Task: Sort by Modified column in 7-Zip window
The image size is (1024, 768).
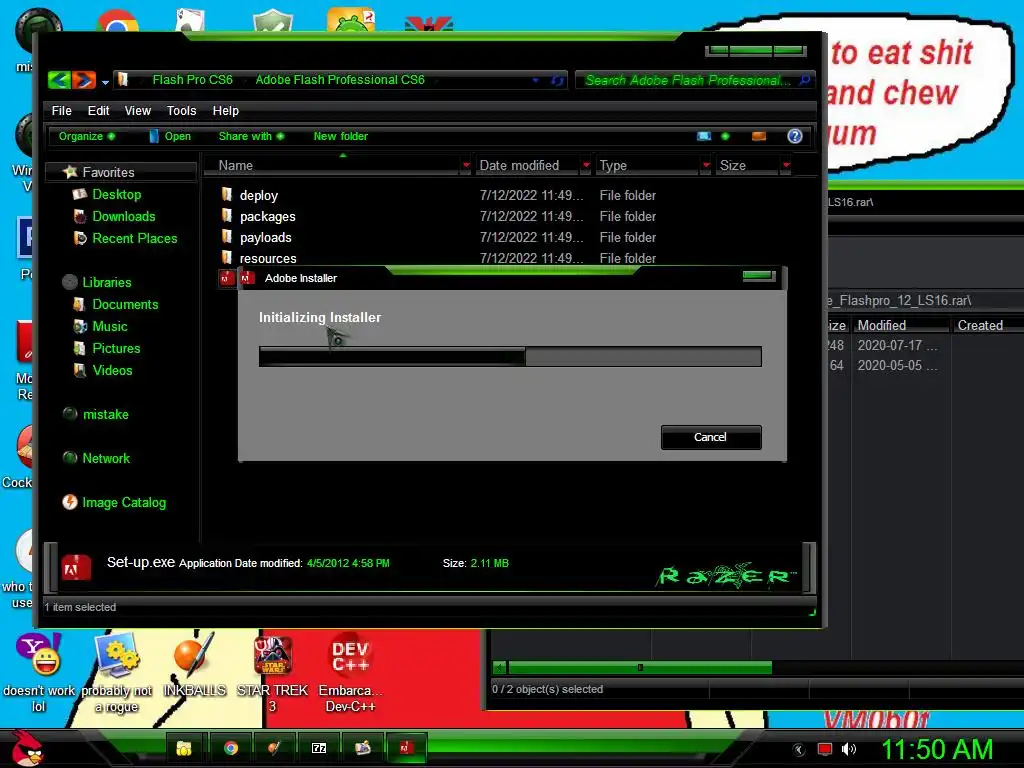Action: point(901,325)
